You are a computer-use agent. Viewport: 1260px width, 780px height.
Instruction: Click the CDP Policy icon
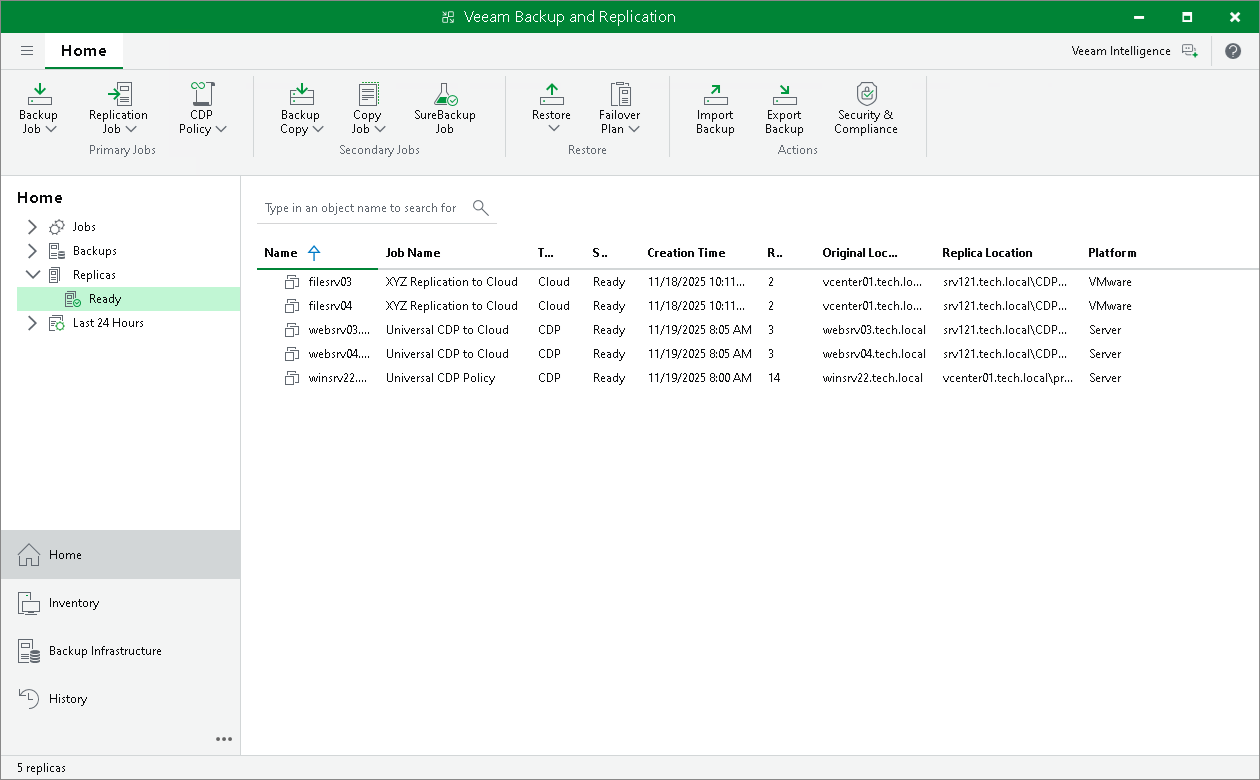(x=202, y=96)
